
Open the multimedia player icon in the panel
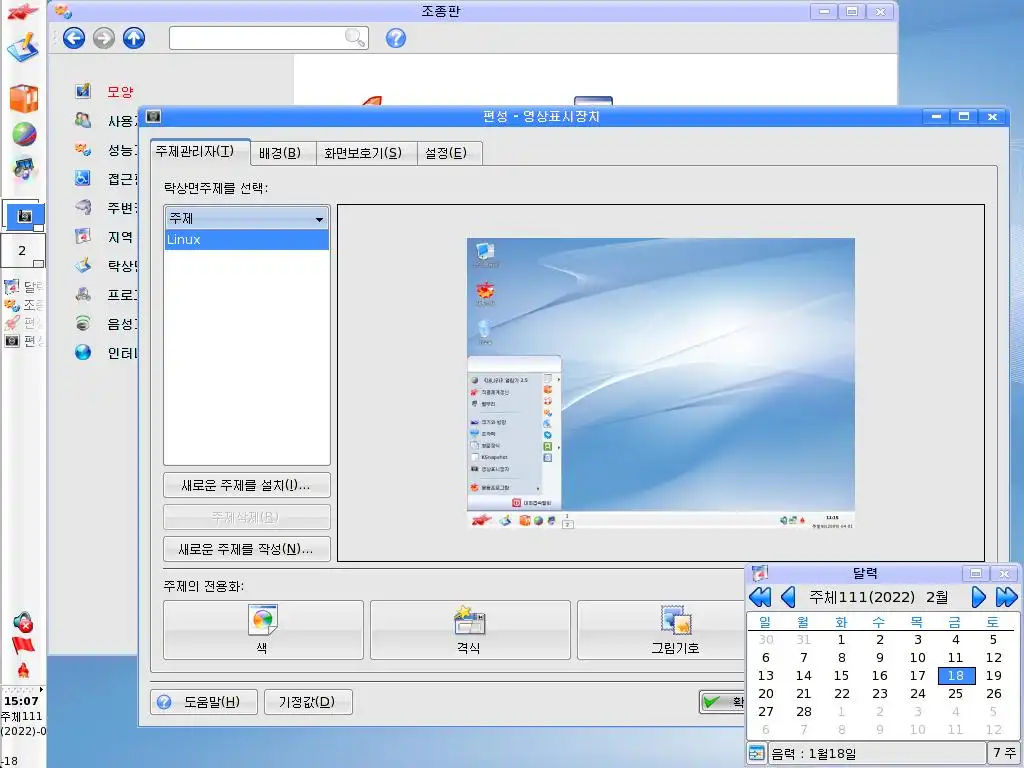(24, 169)
